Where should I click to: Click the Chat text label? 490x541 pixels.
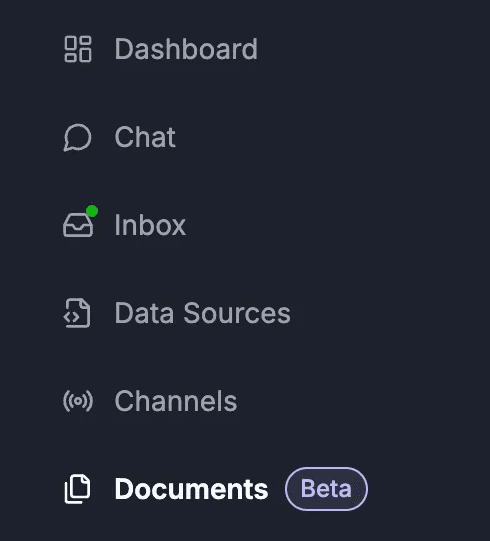145,137
